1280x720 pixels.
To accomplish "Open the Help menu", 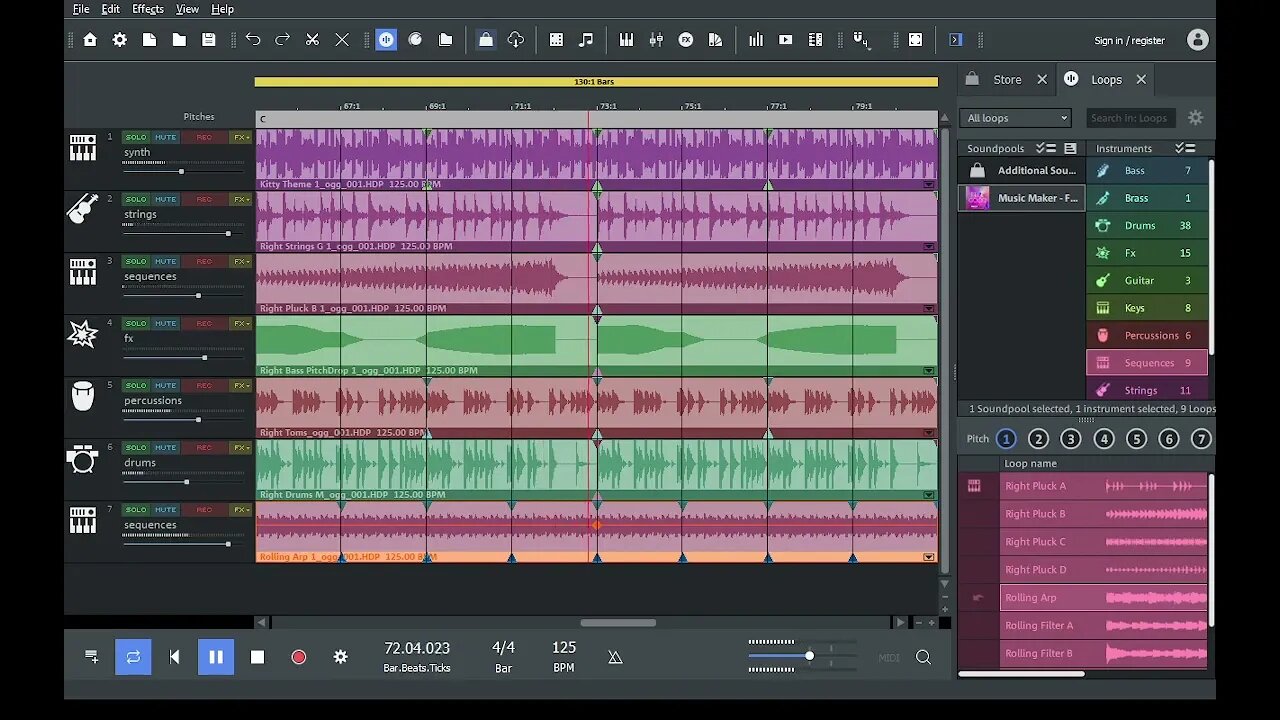I will coord(222,9).
